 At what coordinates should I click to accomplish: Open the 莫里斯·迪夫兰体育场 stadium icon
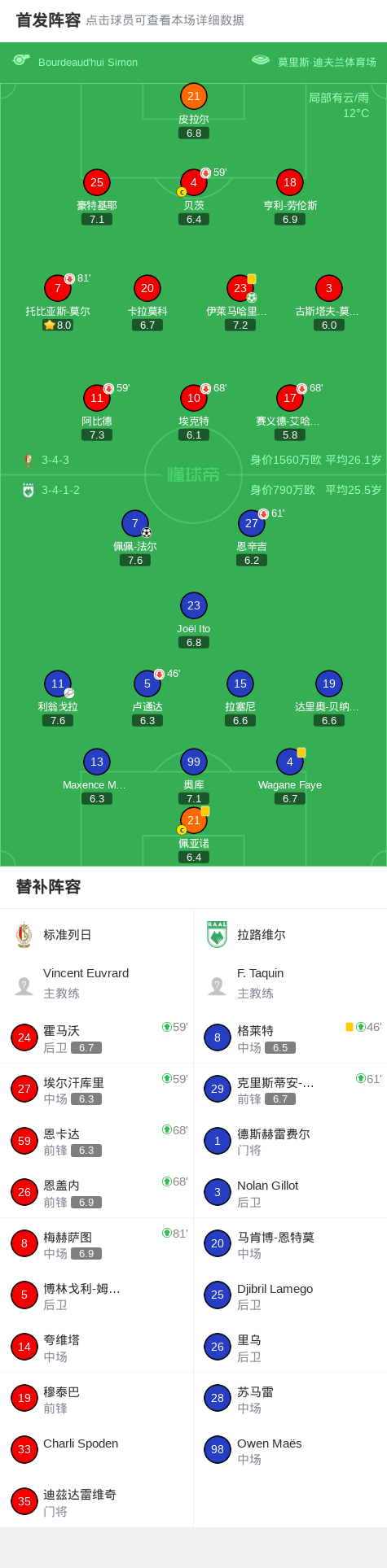pos(261,59)
